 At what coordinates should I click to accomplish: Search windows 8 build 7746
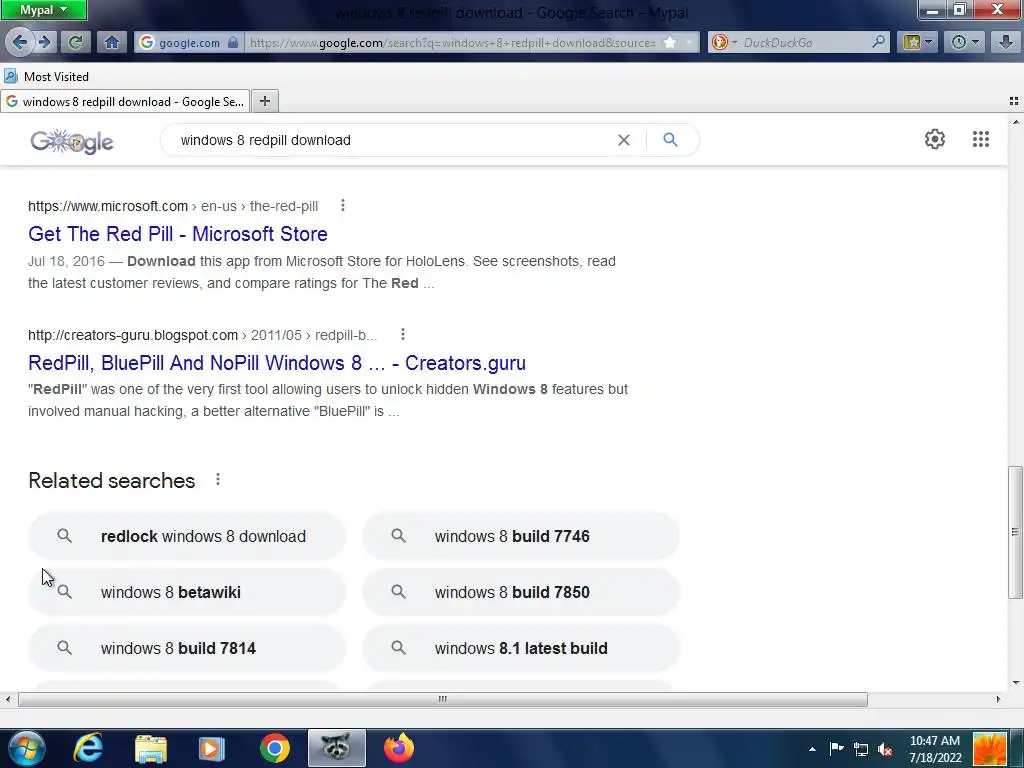[520, 536]
